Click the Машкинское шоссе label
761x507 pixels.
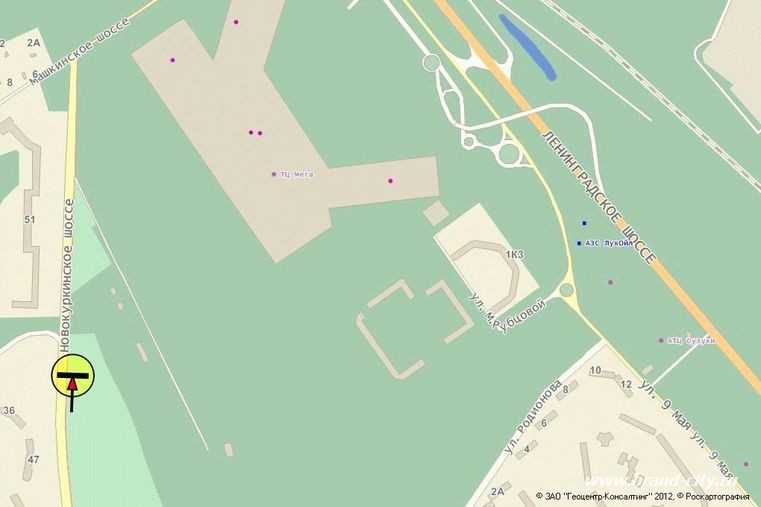[x=79, y=51]
